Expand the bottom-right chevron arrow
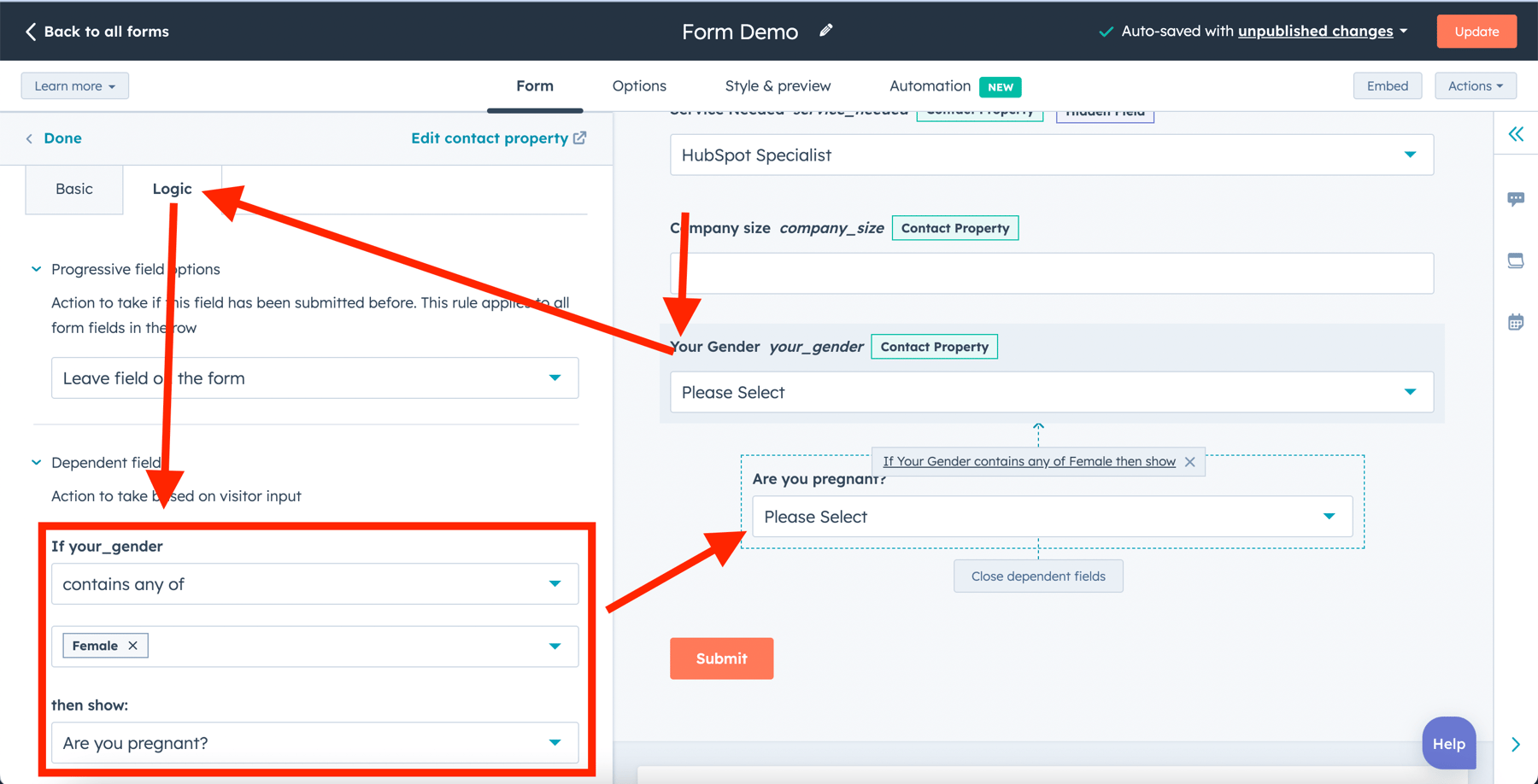 pos(1516,744)
